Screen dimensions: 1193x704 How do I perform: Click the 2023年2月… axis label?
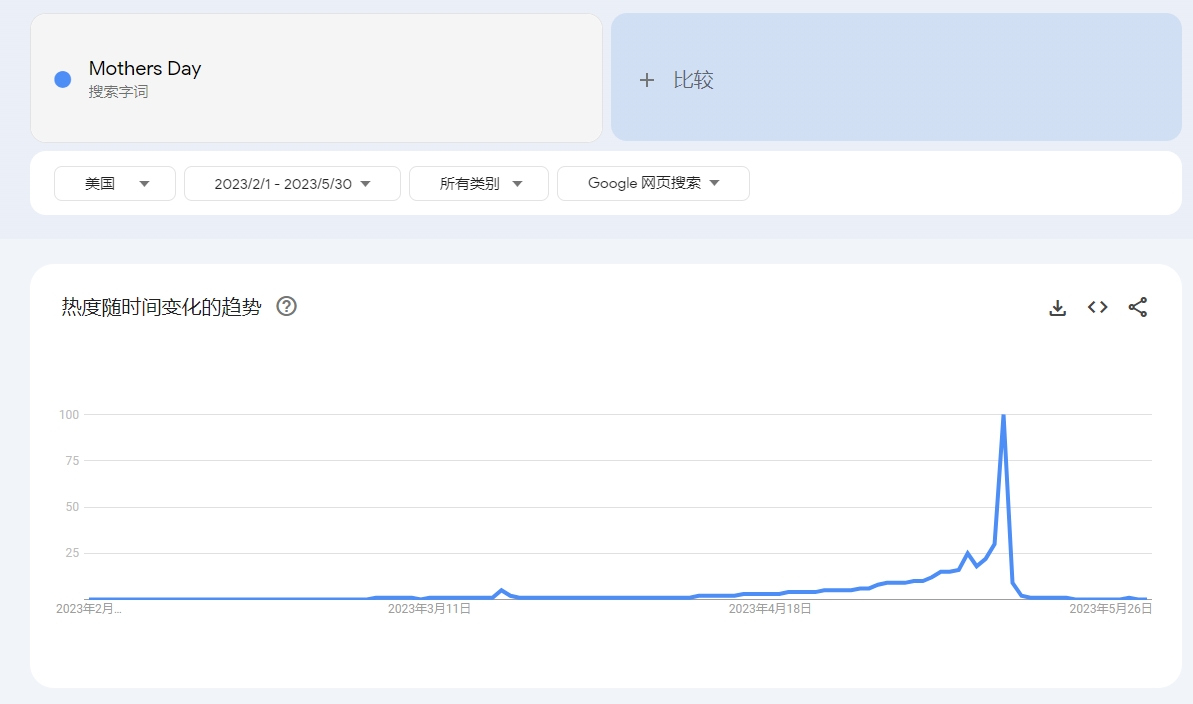point(88,608)
